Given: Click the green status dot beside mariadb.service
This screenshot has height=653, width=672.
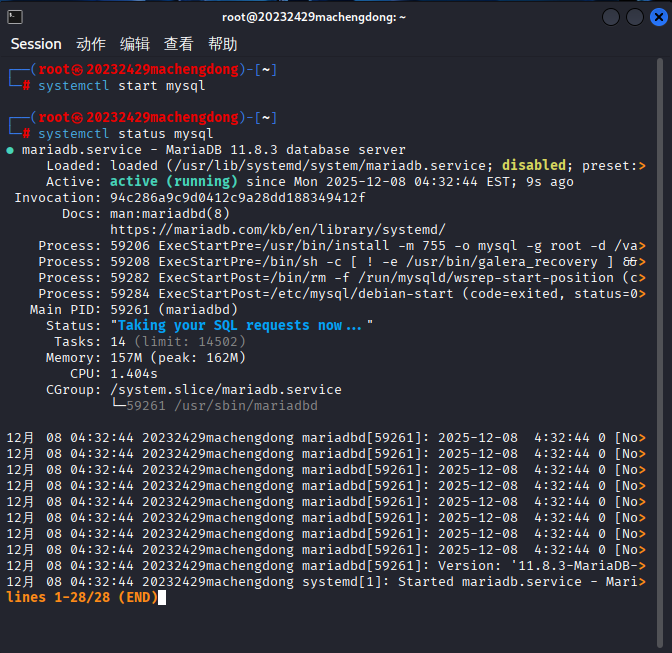Looking at the screenshot, I should click(x=10, y=150).
